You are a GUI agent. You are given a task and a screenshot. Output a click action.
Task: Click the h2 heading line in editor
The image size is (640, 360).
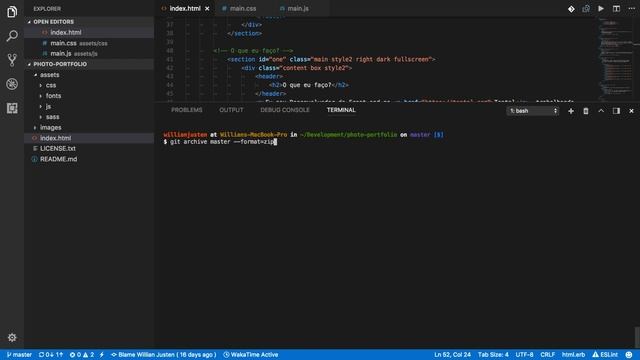click(x=309, y=85)
